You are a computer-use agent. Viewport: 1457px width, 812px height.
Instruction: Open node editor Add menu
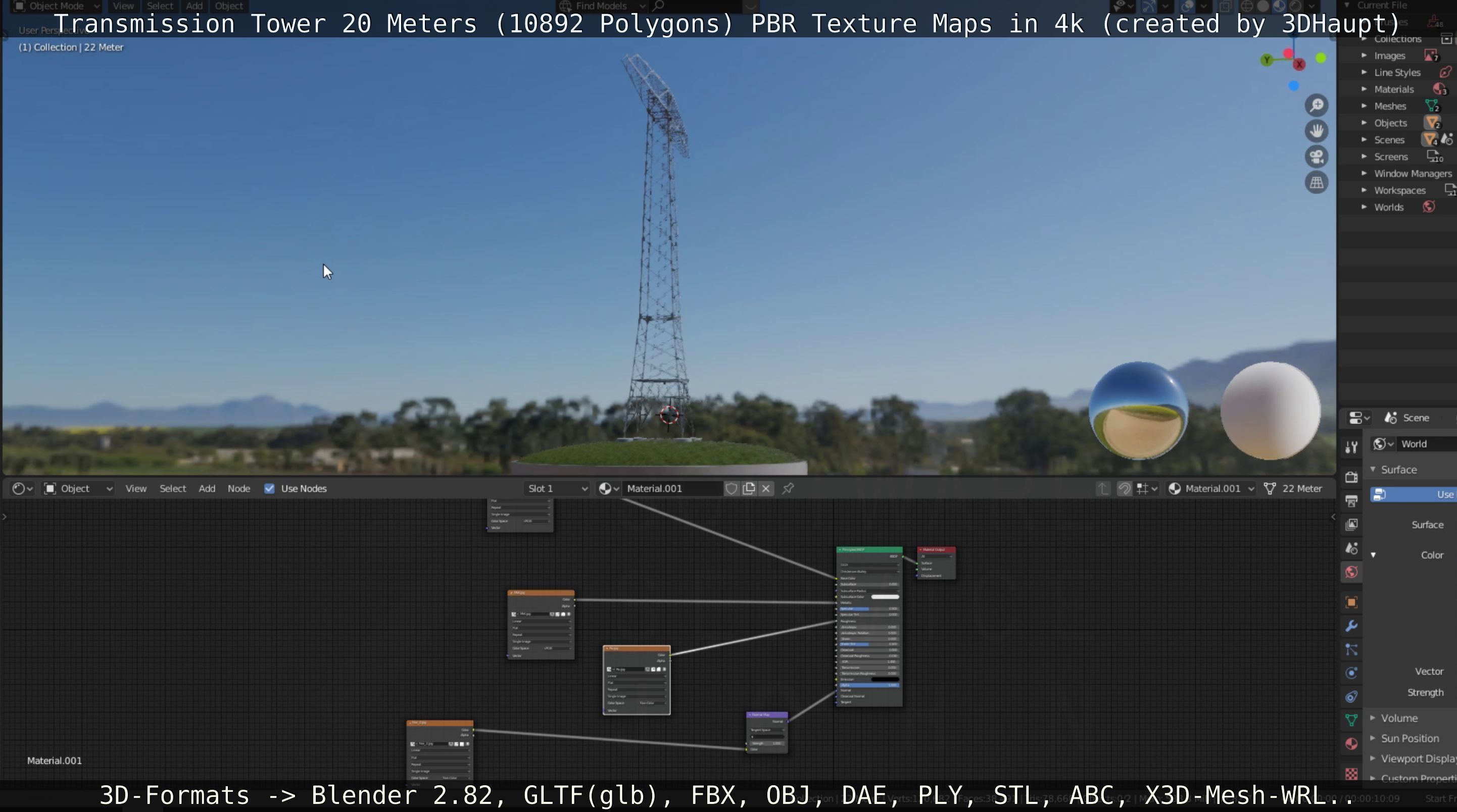(207, 488)
